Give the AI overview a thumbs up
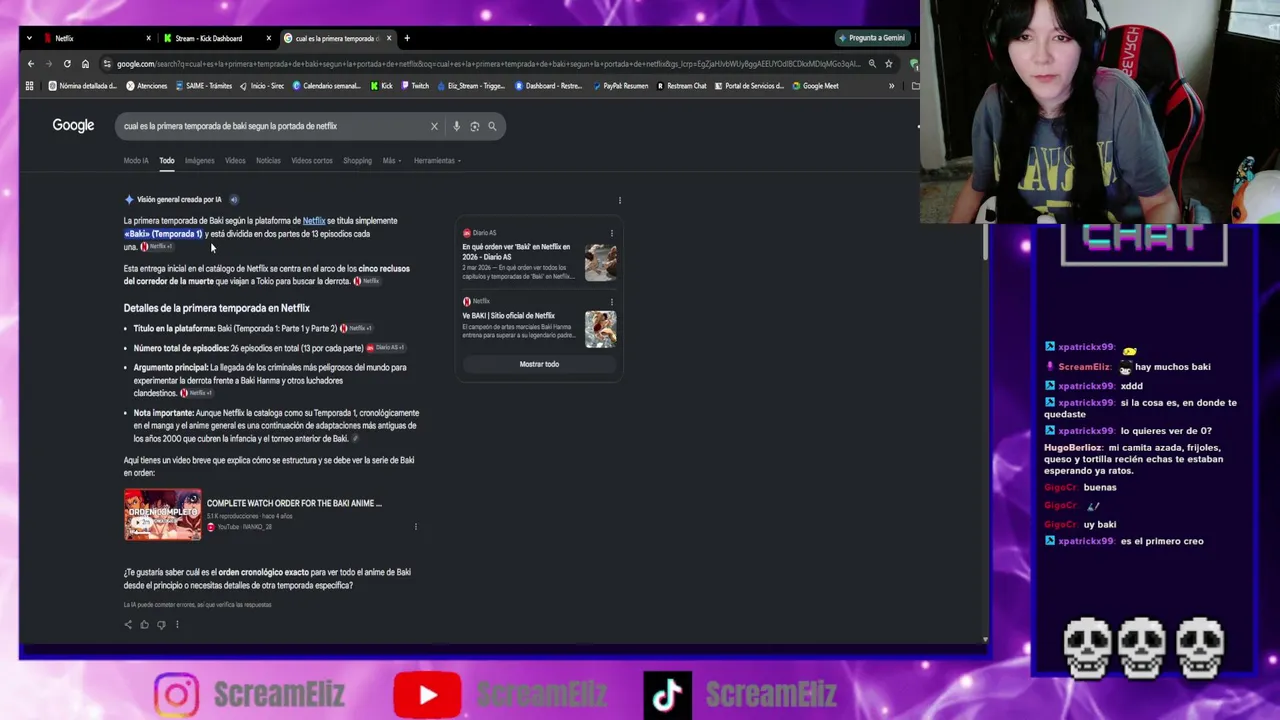The image size is (1280, 720). [x=144, y=625]
